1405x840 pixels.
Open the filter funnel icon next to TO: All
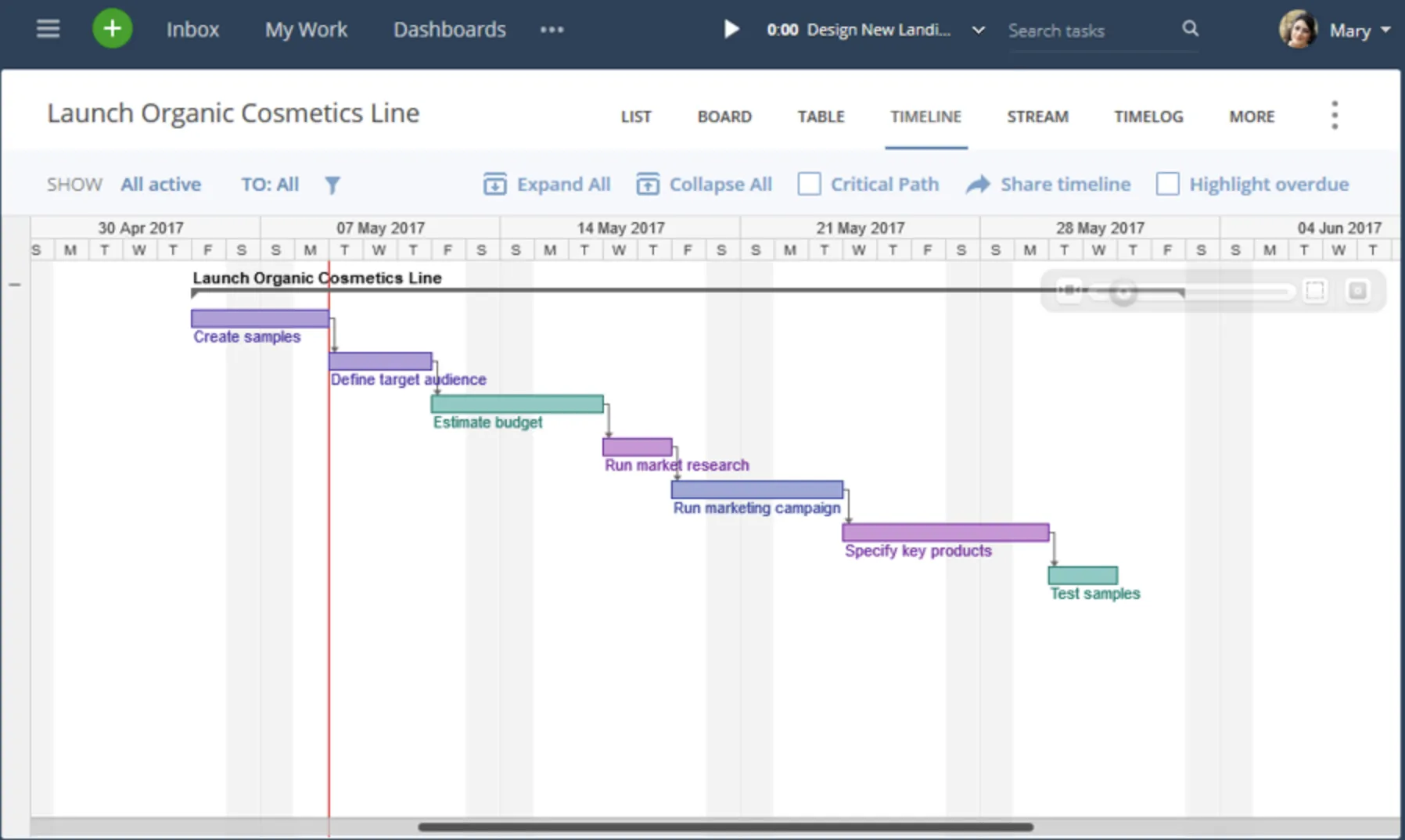(332, 185)
